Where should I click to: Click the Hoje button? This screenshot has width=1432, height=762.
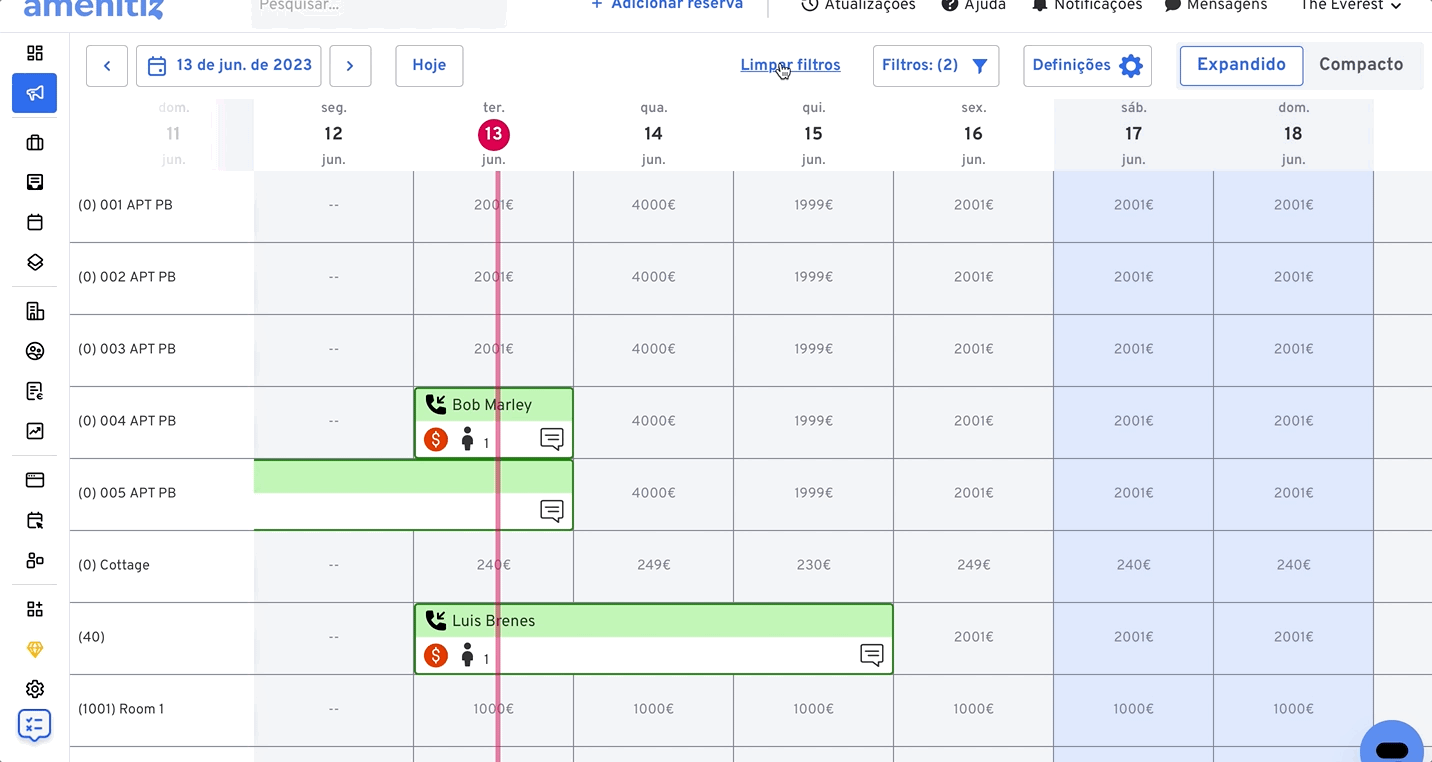click(429, 66)
